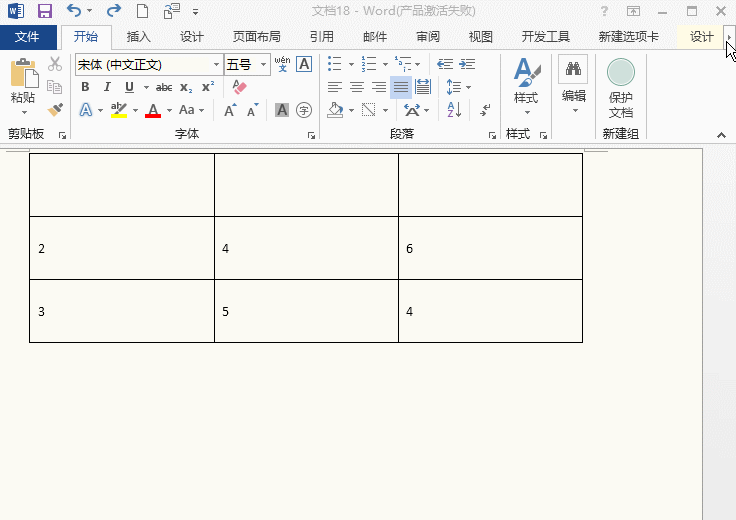The height and width of the screenshot is (520, 736).
Task: Open the font size dropdown 五号
Action: (264, 64)
